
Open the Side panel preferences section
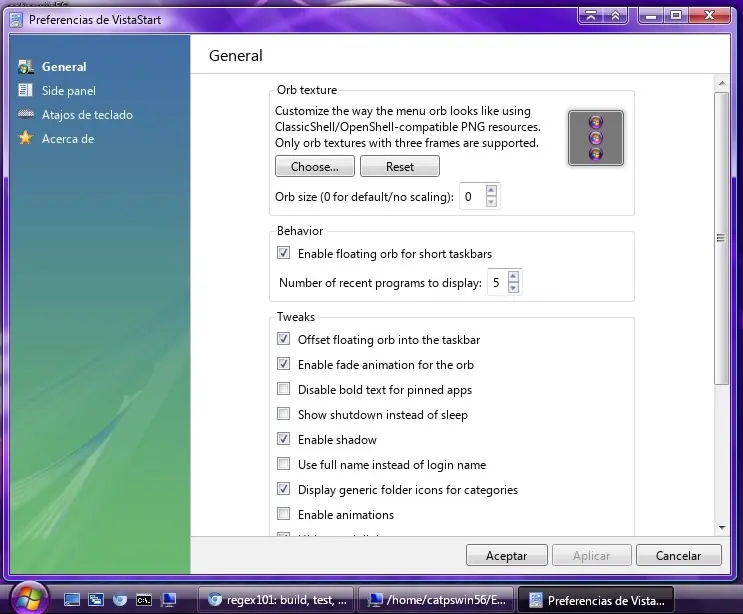[x=57, y=90]
